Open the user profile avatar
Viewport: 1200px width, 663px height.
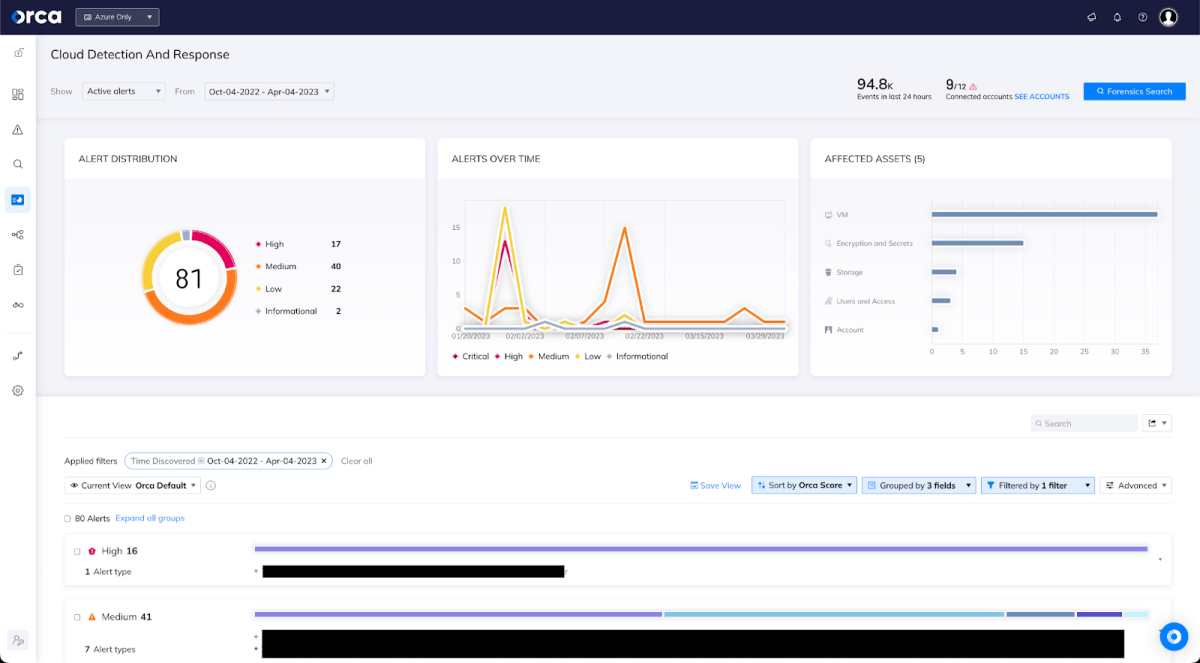click(x=1168, y=17)
